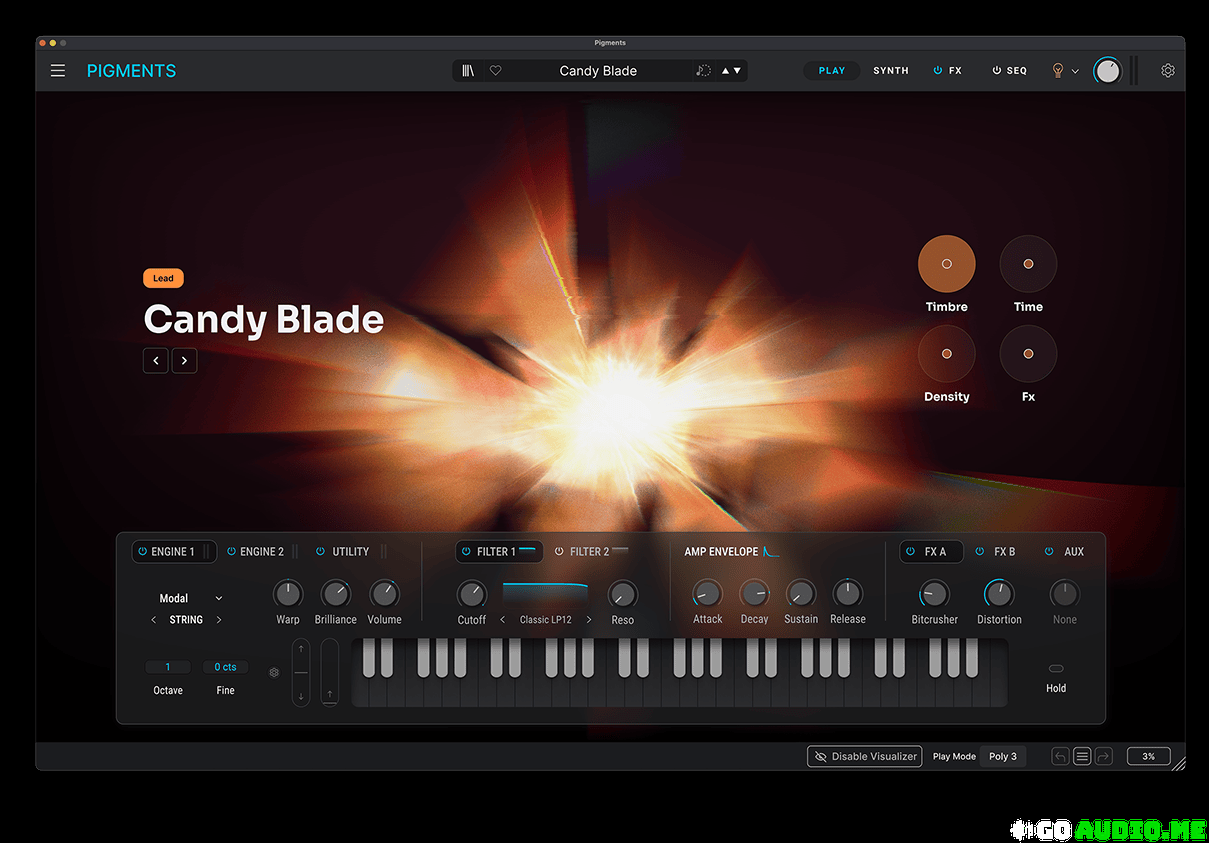Screen dimensions: 1209x843
Task: Toggle the Engine 2 power button
Action: (232, 552)
